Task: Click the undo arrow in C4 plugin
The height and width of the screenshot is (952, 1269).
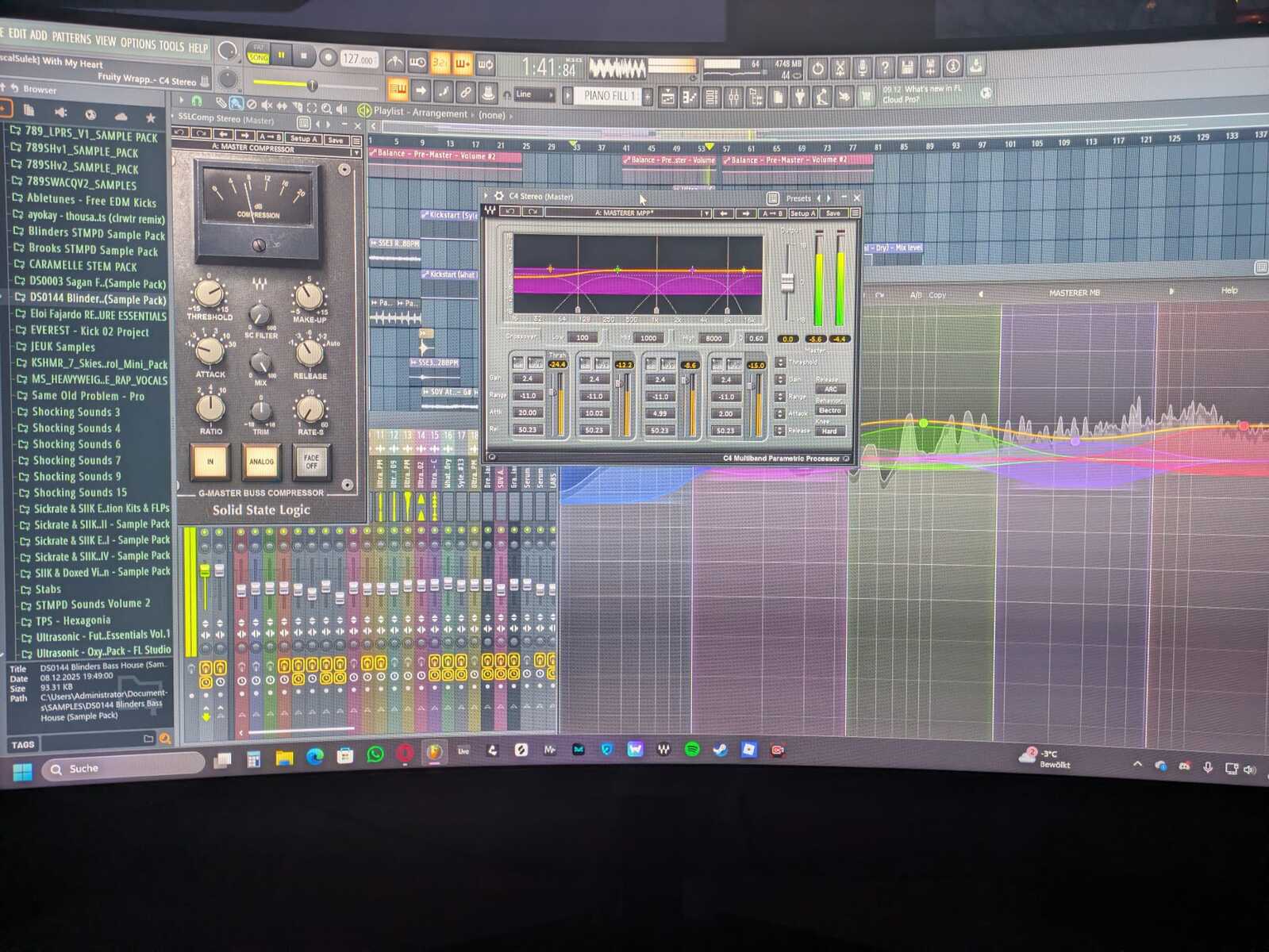Action: [511, 212]
